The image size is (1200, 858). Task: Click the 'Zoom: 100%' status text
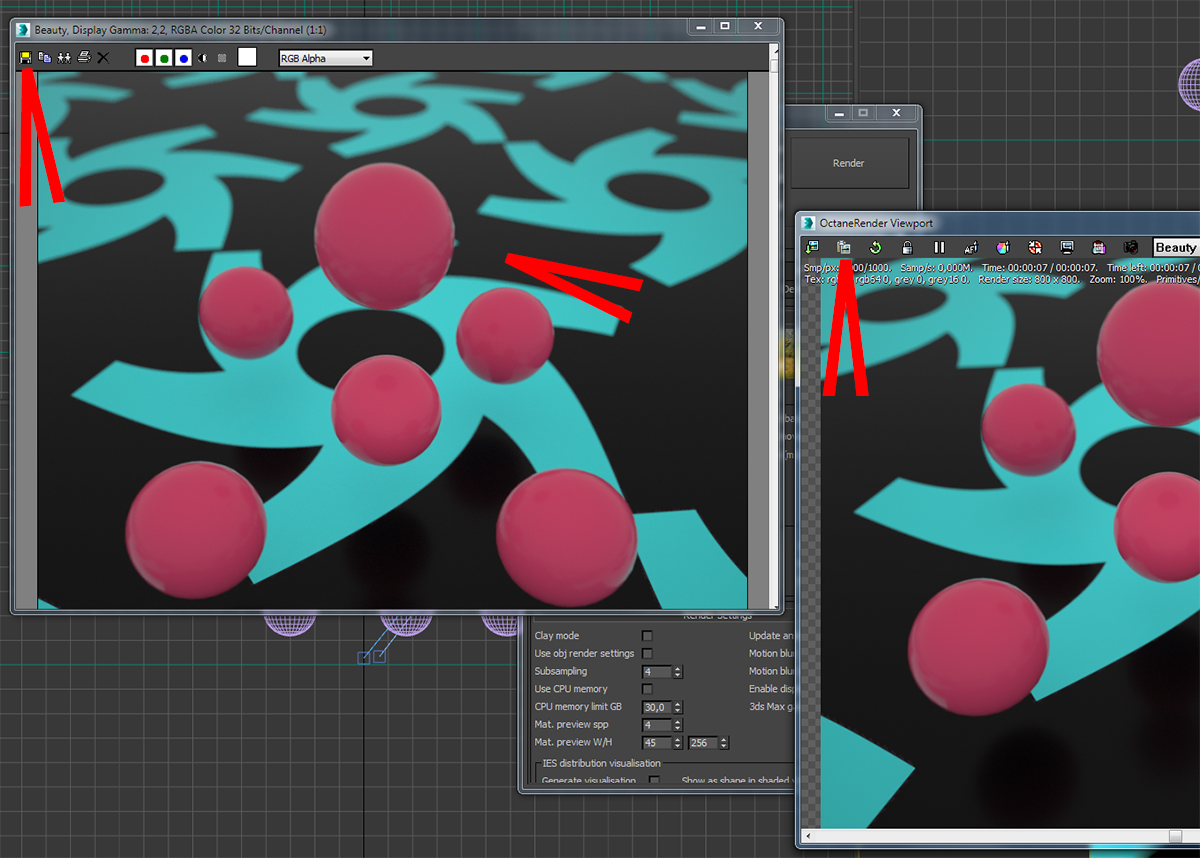(1120, 279)
